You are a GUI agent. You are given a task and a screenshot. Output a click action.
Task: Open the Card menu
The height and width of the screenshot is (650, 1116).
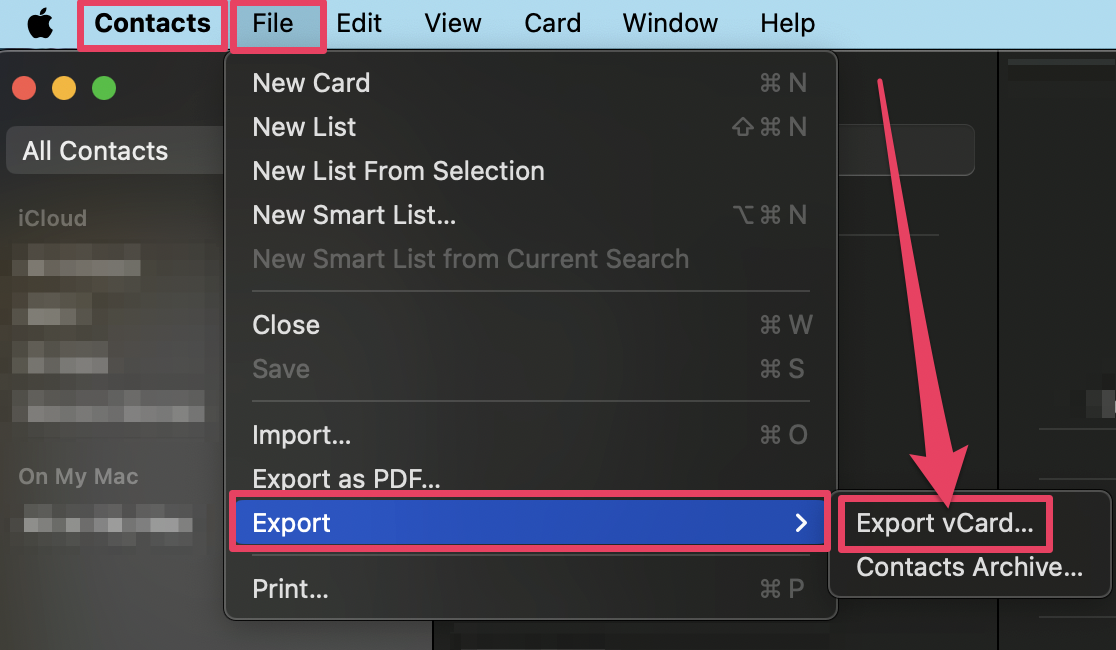[552, 23]
